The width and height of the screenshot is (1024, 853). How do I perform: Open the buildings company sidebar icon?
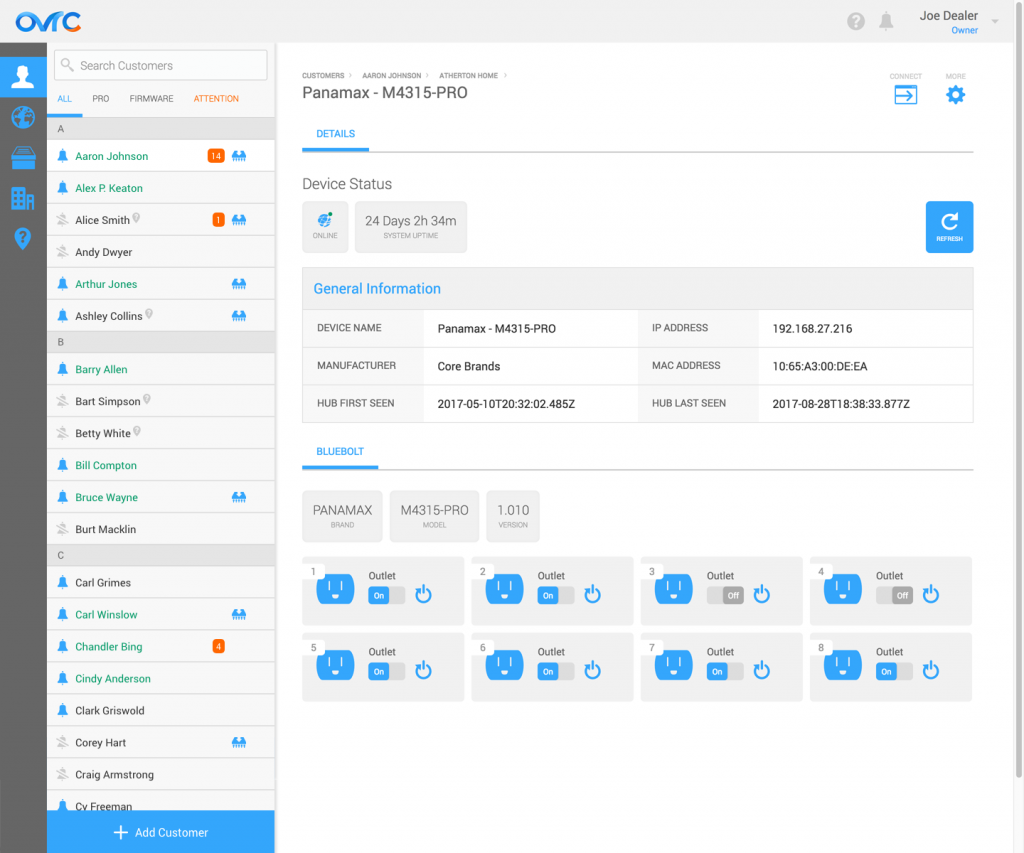(23, 198)
